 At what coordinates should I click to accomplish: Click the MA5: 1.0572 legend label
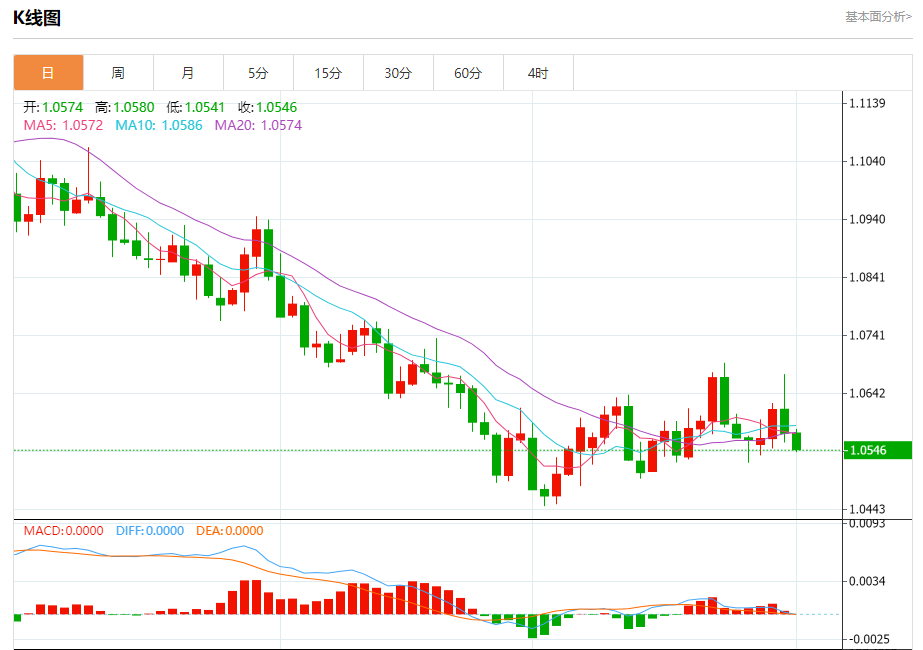[63, 125]
